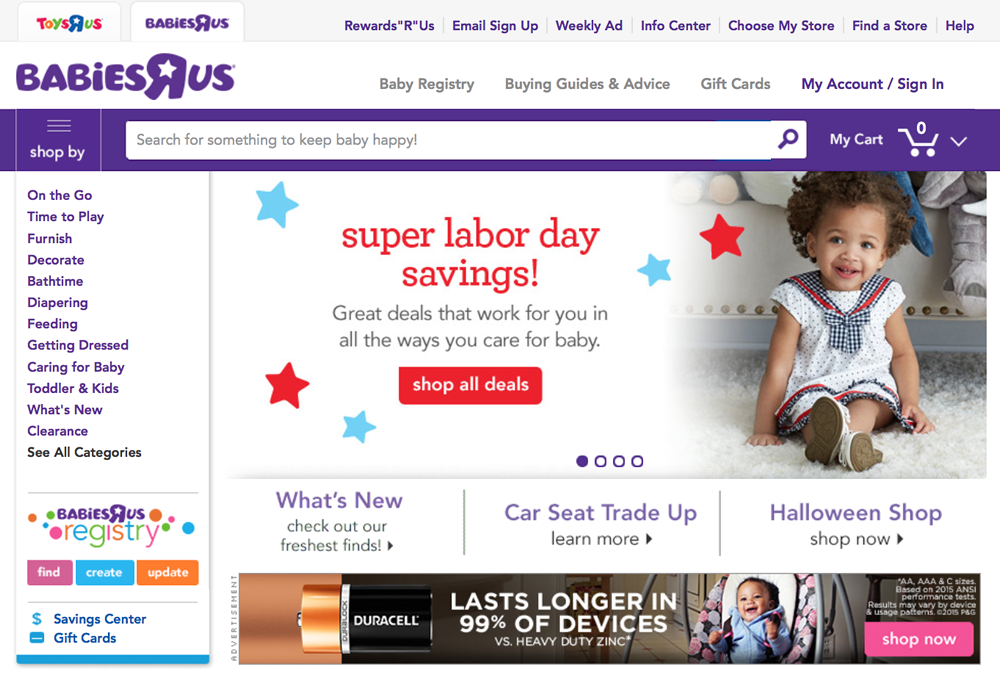Click the pink shop now Duracell ad button
Viewport: 1000px width, 692px height.
point(919,639)
